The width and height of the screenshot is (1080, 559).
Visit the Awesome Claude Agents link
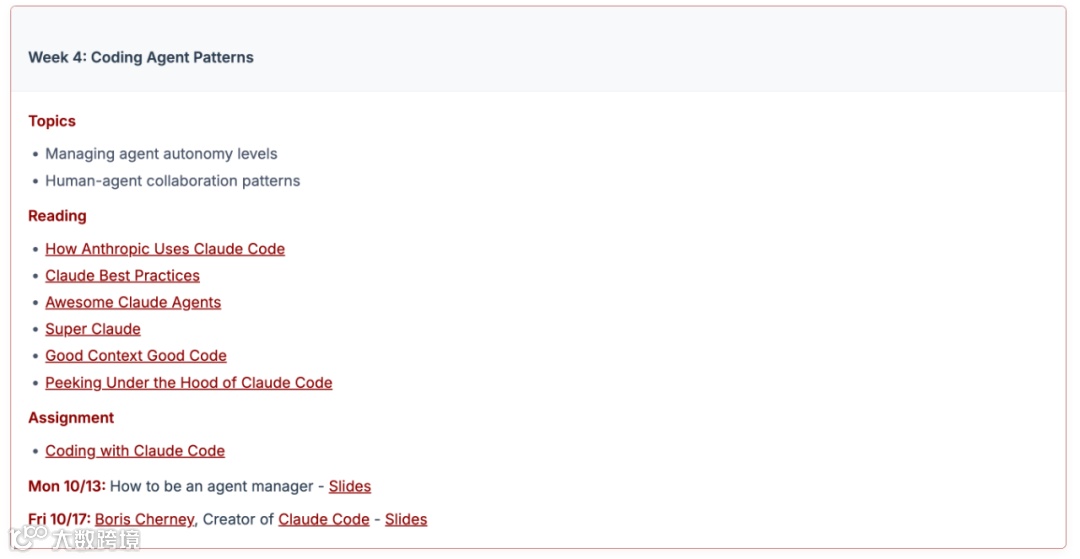pyautogui.click(x=133, y=302)
